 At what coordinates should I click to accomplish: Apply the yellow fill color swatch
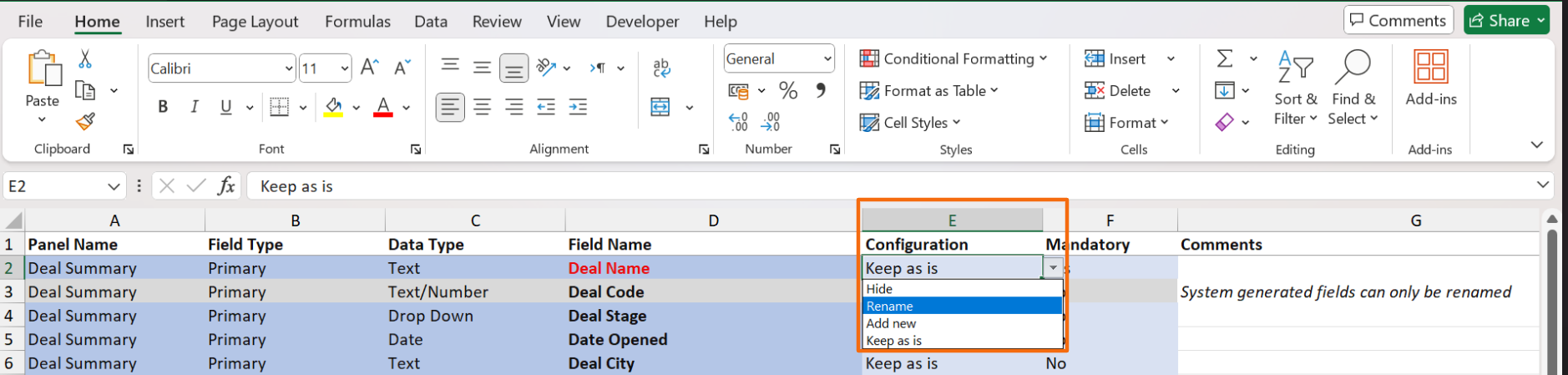coord(333,107)
